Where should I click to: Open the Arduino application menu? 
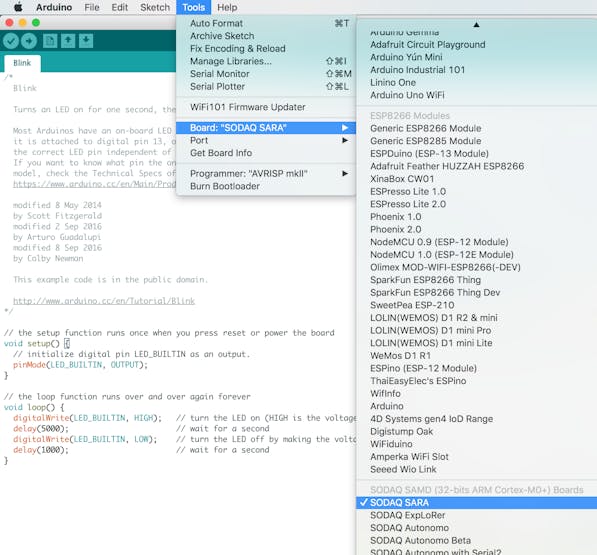pyautogui.click(x=54, y=7)
